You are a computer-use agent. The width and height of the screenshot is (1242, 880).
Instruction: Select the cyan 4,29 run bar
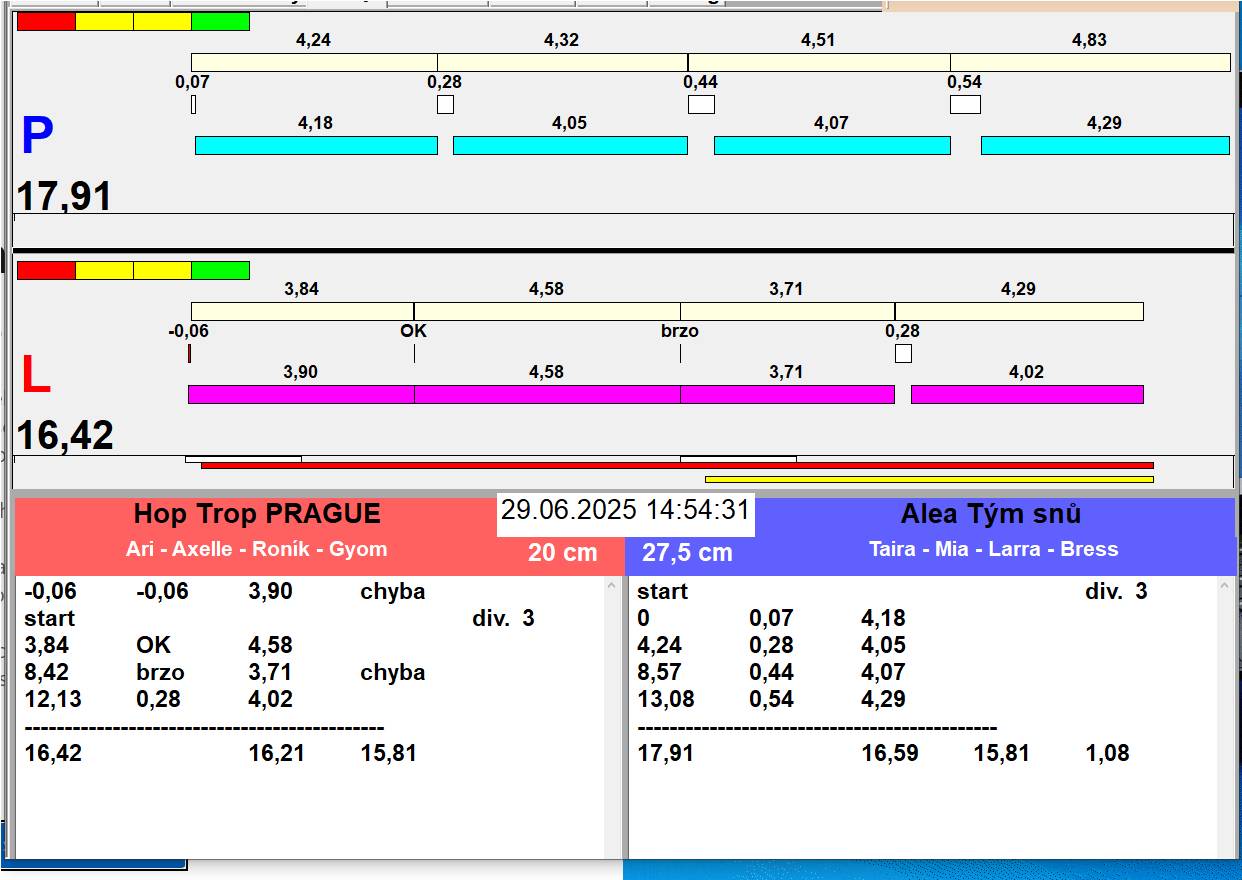coord(1104,145)
